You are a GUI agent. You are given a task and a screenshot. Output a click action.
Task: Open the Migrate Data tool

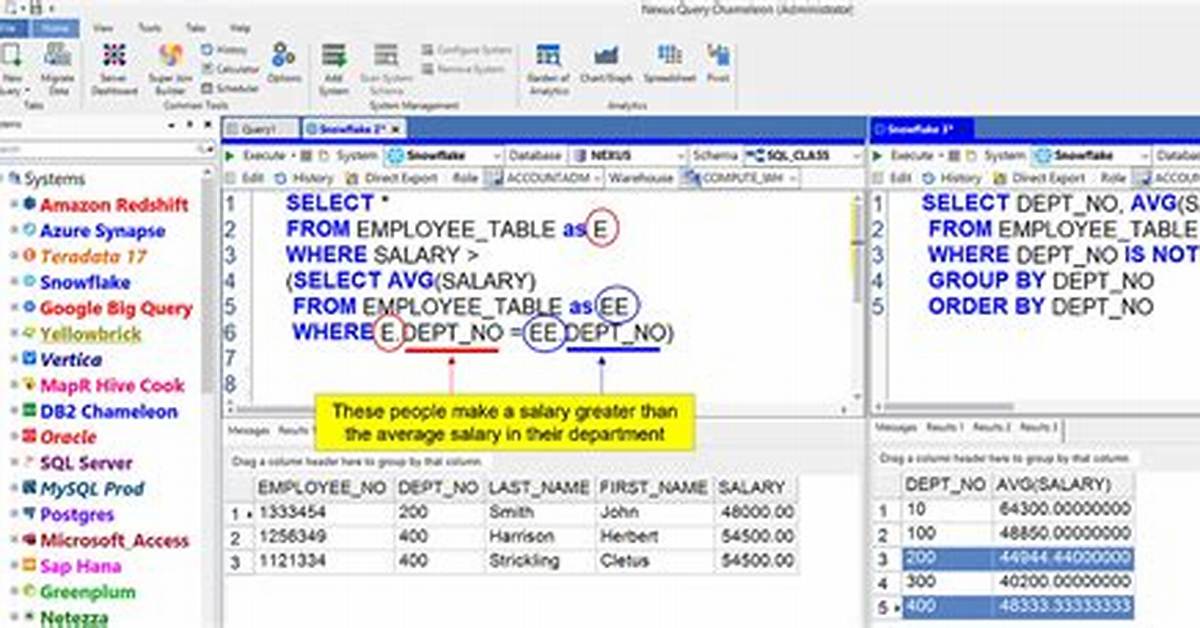(x=57, y=68)
